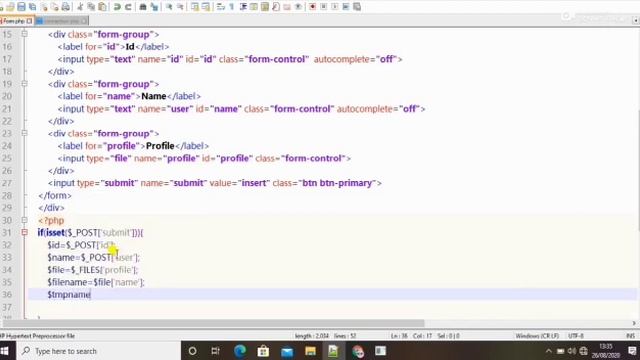640x360 pixels.
Task: Click the Save All toolbar icon
Action: 32,7
